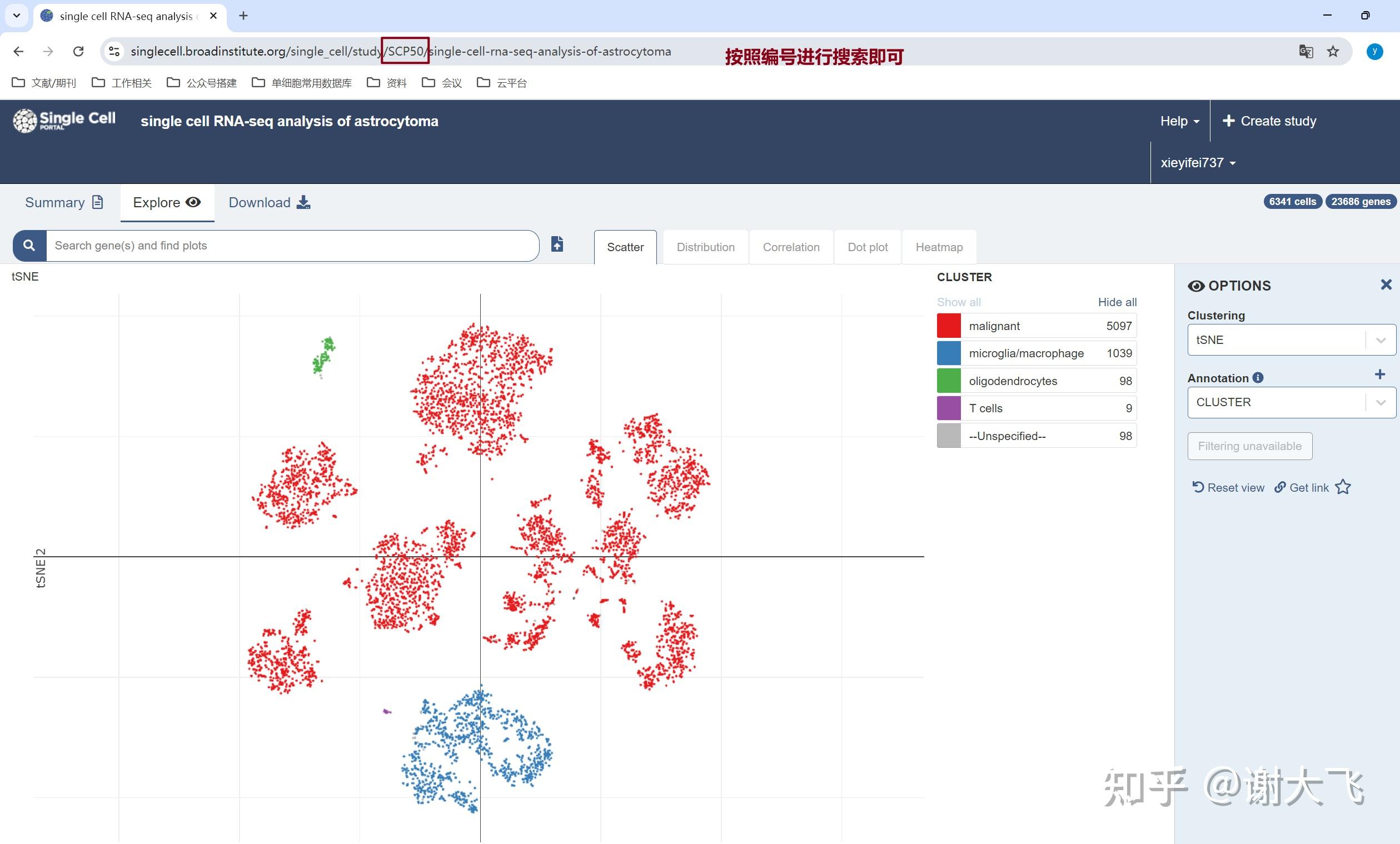Select the Correlation tab
This screenshot has height=844, width=1400.
pyautogui.click(x=791, y=247)
